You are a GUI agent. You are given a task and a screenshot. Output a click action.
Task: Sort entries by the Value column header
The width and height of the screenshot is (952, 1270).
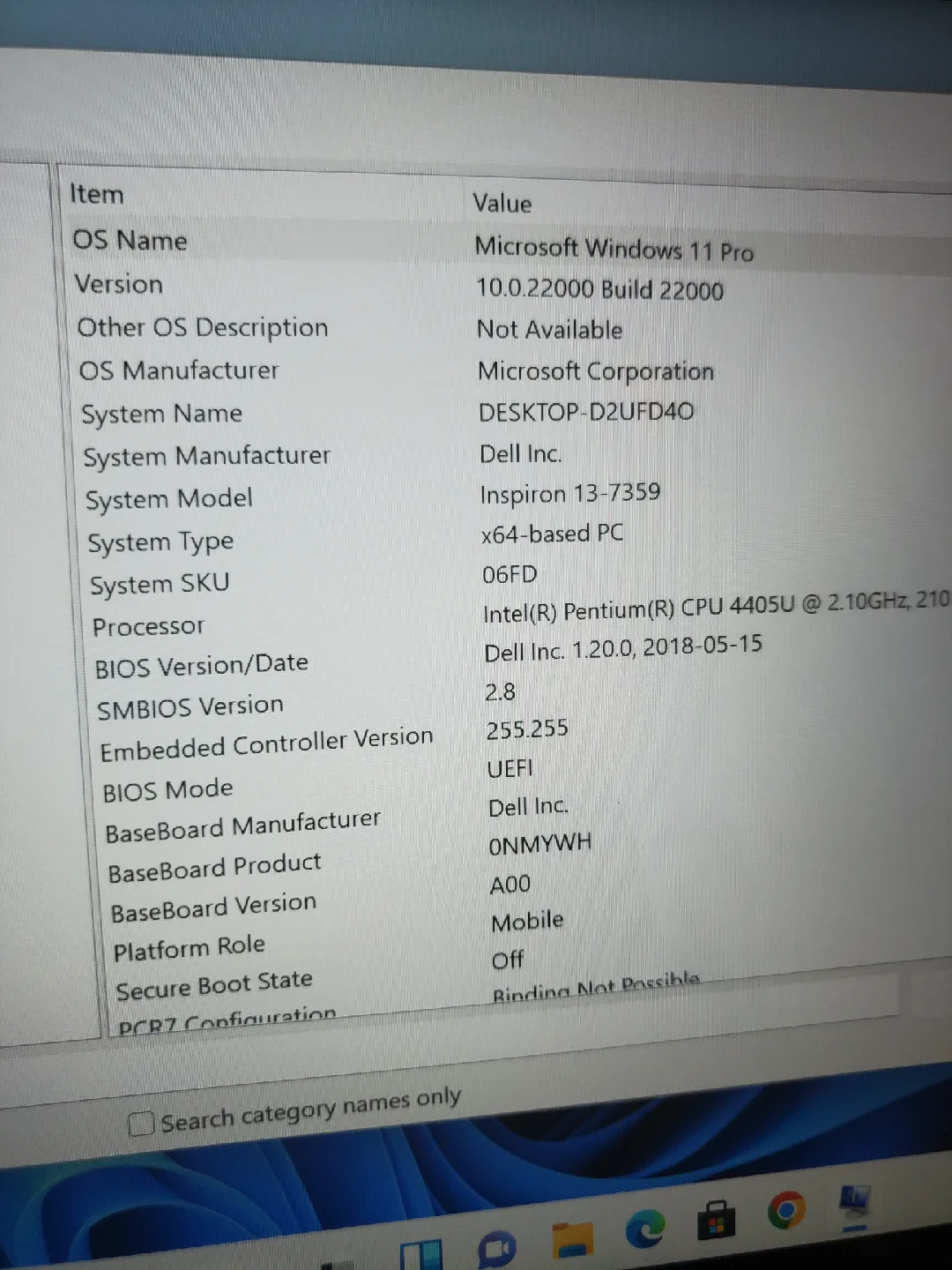click(x=502, y=204)
